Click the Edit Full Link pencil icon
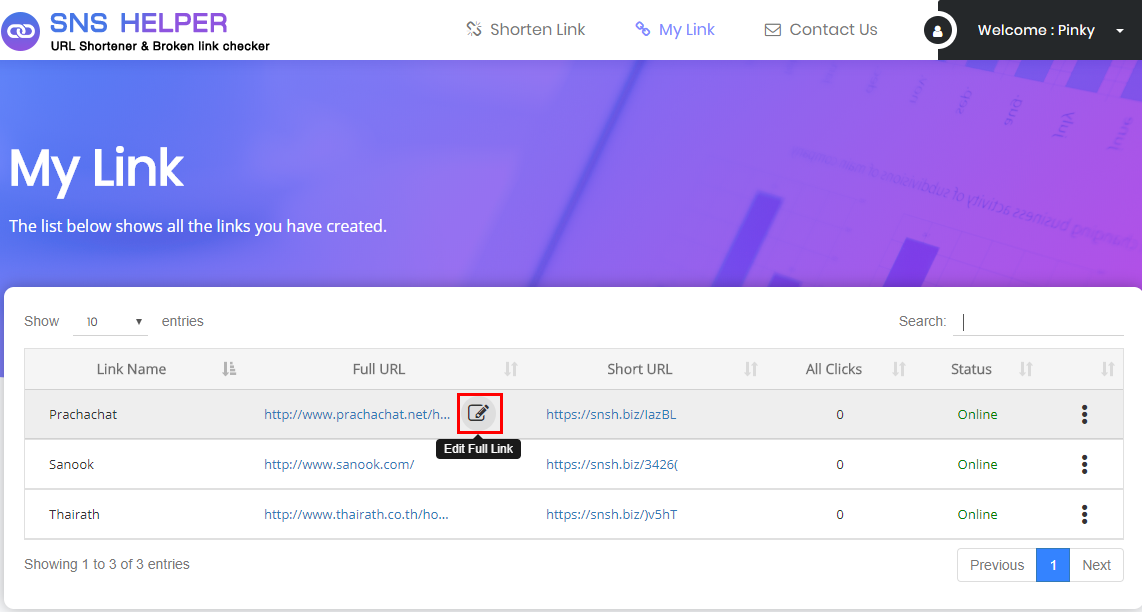 pos(478,413)
